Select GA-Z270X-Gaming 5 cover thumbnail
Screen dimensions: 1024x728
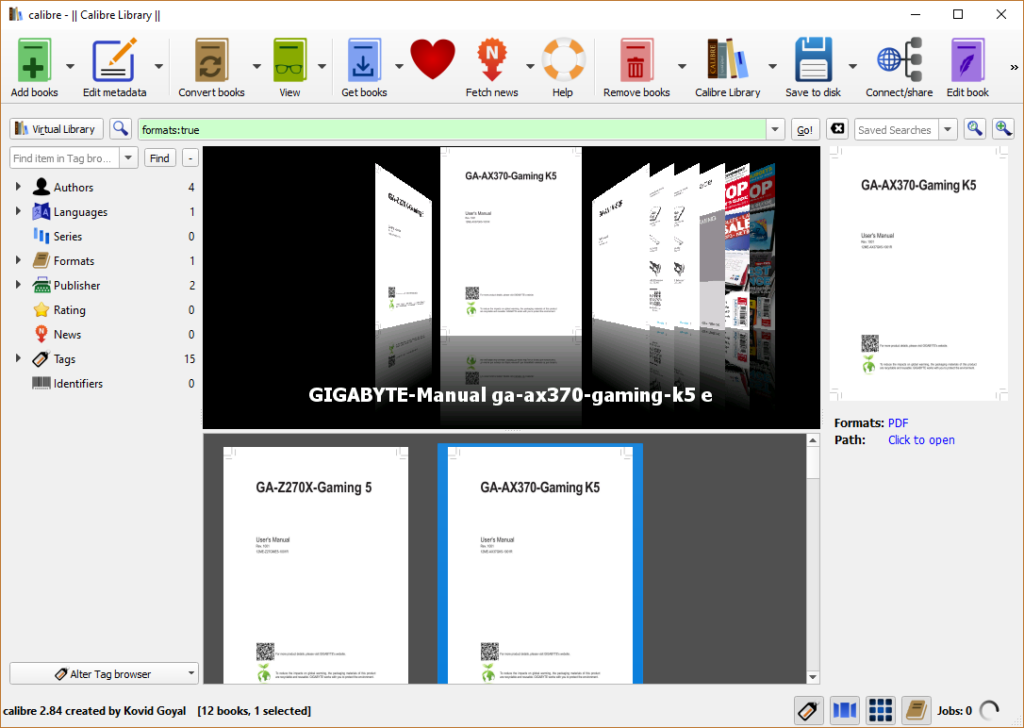point(315,565)
